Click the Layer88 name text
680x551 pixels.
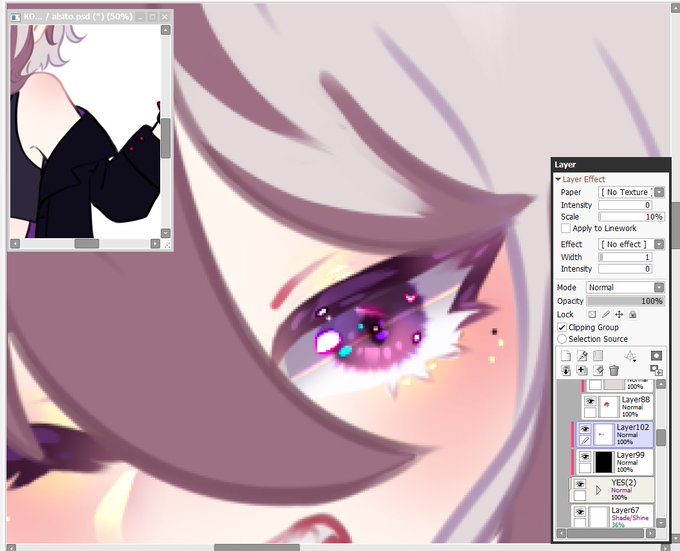click(x=635, y=400)
